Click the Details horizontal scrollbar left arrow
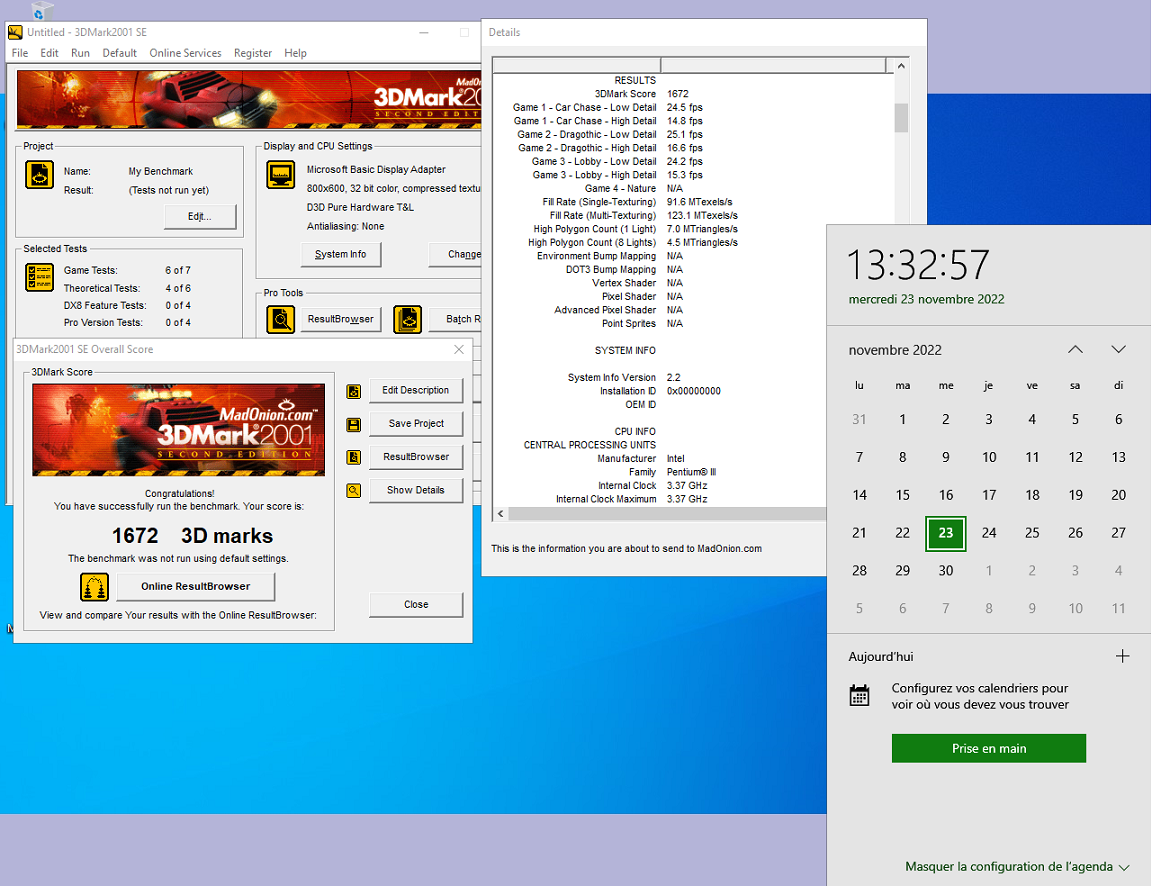The width and height of the screenshot is (1152, 886). (501, 514)
